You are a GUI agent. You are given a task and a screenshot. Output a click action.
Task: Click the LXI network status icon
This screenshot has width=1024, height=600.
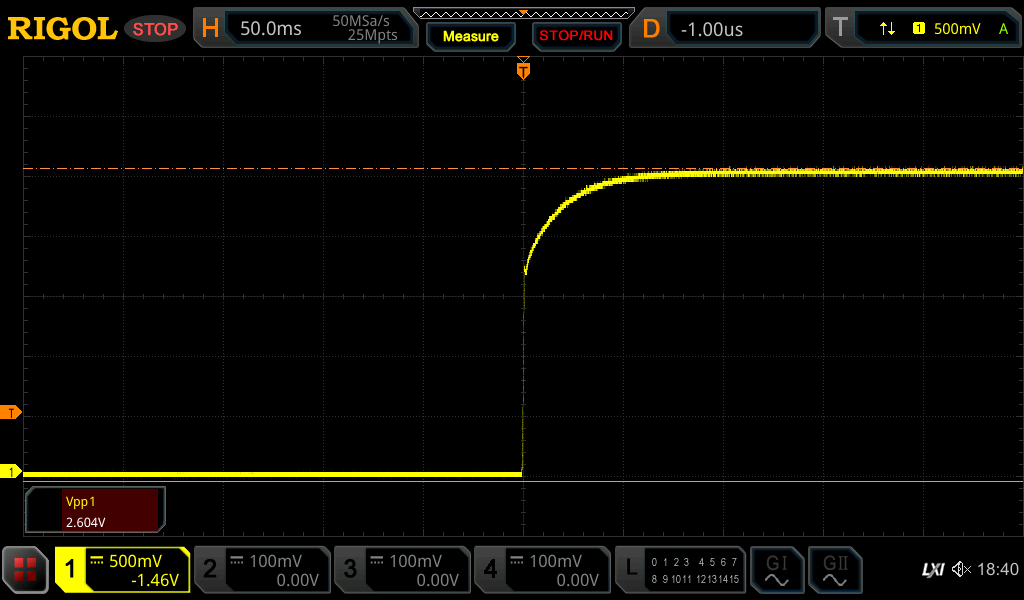tap(933, 570)
